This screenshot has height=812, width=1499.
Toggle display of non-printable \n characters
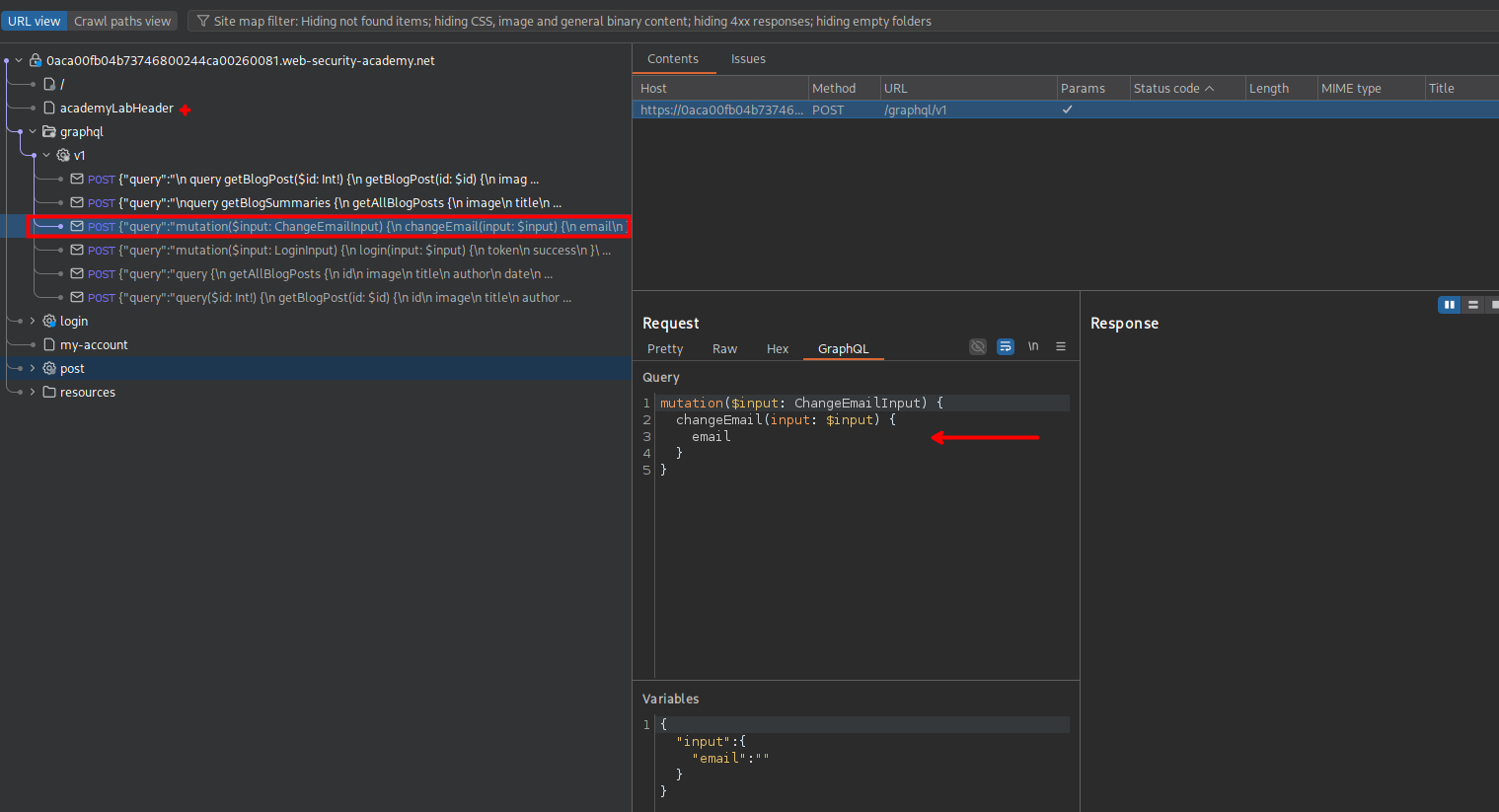pos(1033,346)
